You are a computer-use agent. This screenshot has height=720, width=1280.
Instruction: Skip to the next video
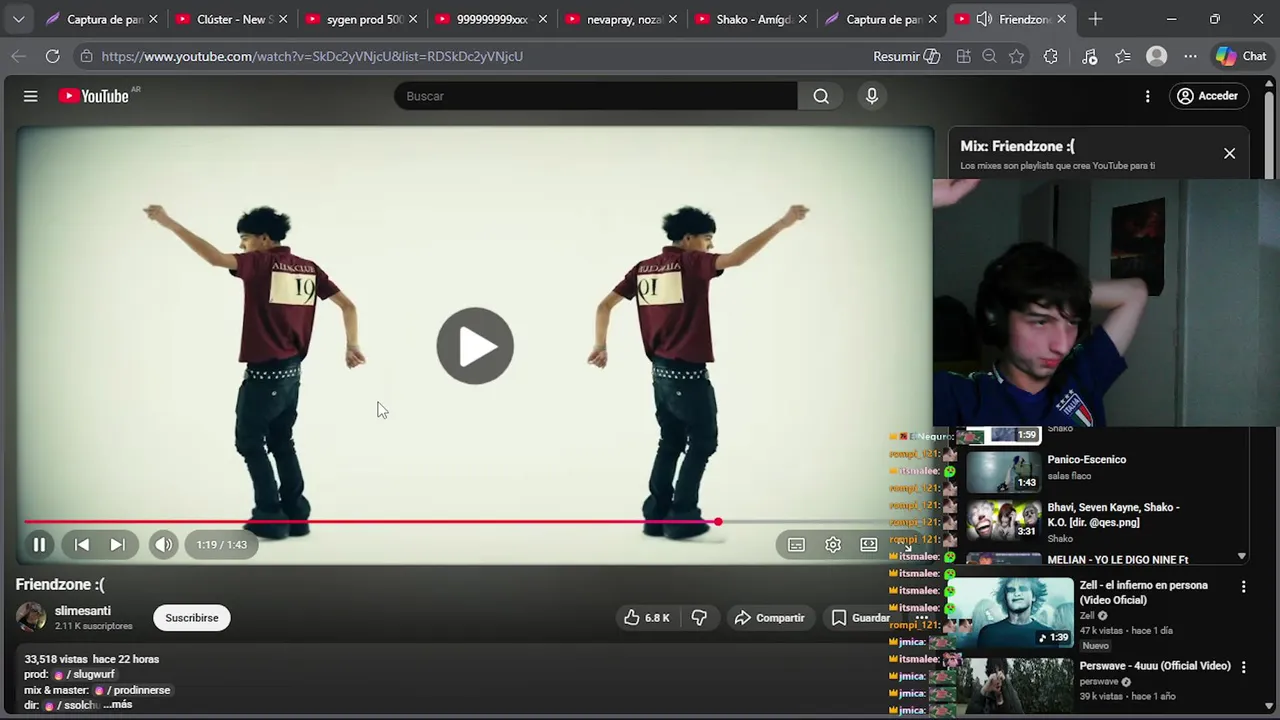coord(117,545)
